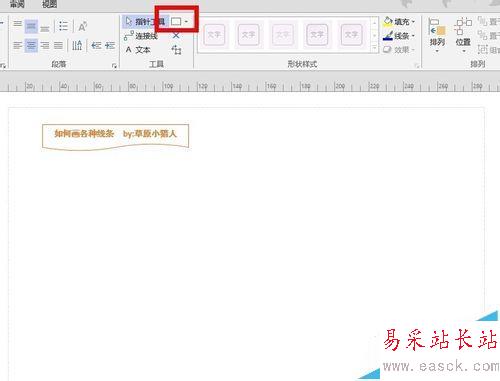Select the Text Block tool icon
The image size is (500, 381).
click(176, 50)
